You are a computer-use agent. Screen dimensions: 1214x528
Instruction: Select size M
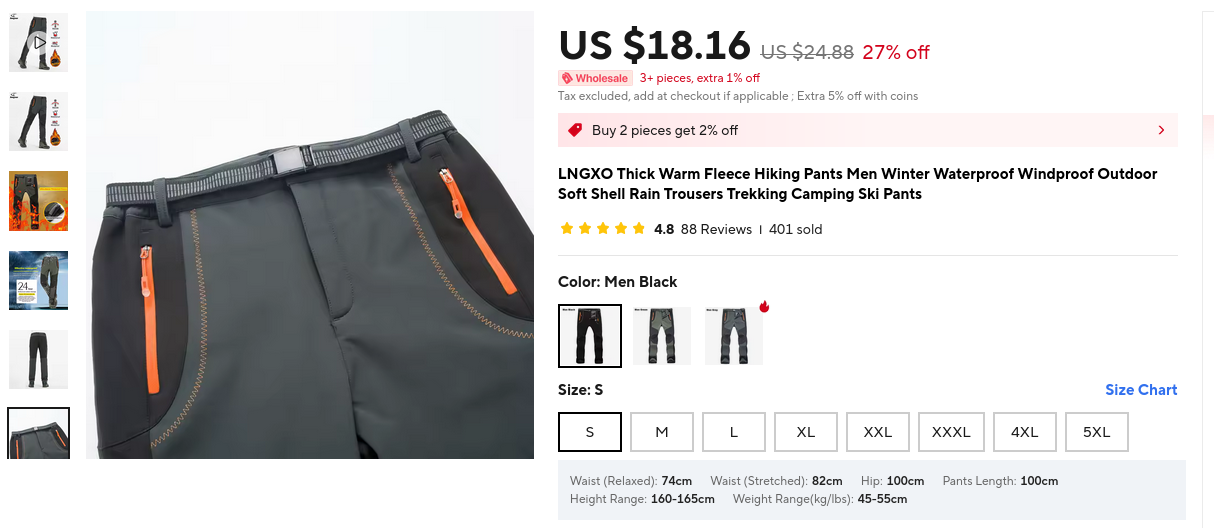662,432
